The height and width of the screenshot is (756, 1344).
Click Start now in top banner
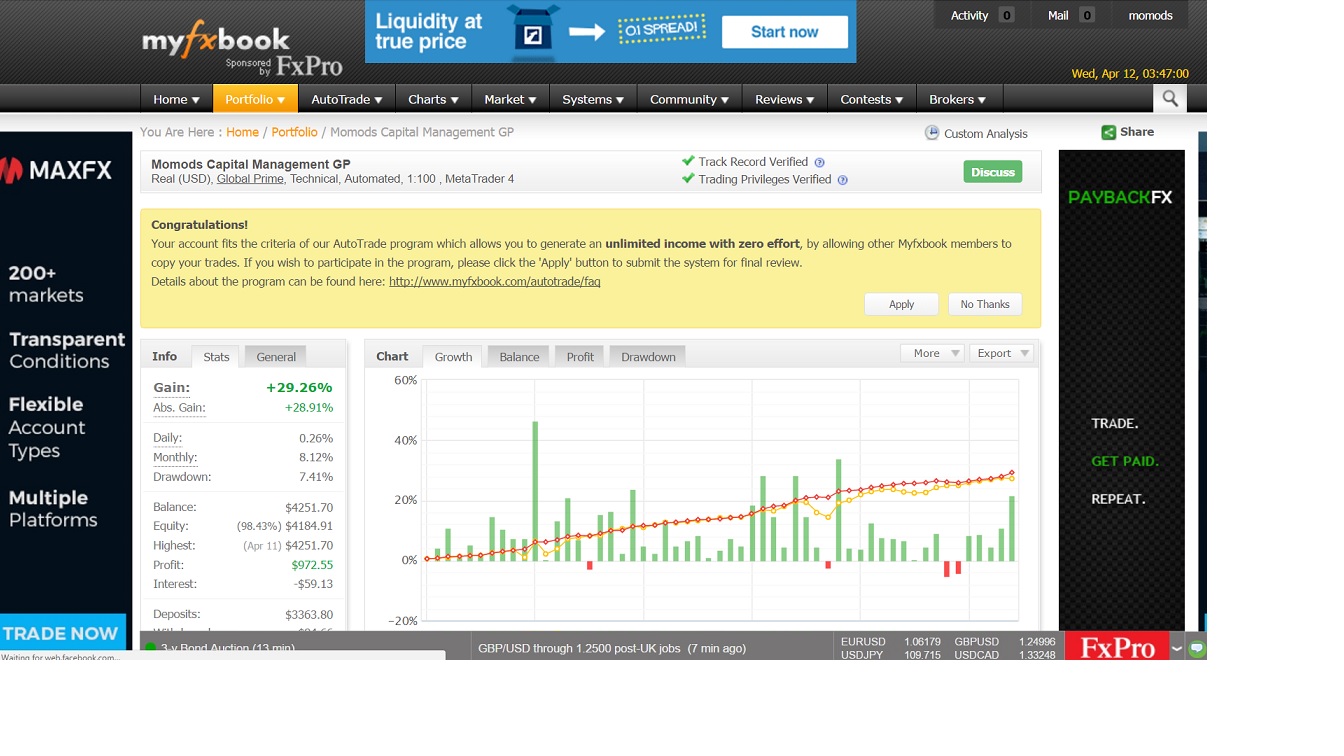[x=784, y=32]
